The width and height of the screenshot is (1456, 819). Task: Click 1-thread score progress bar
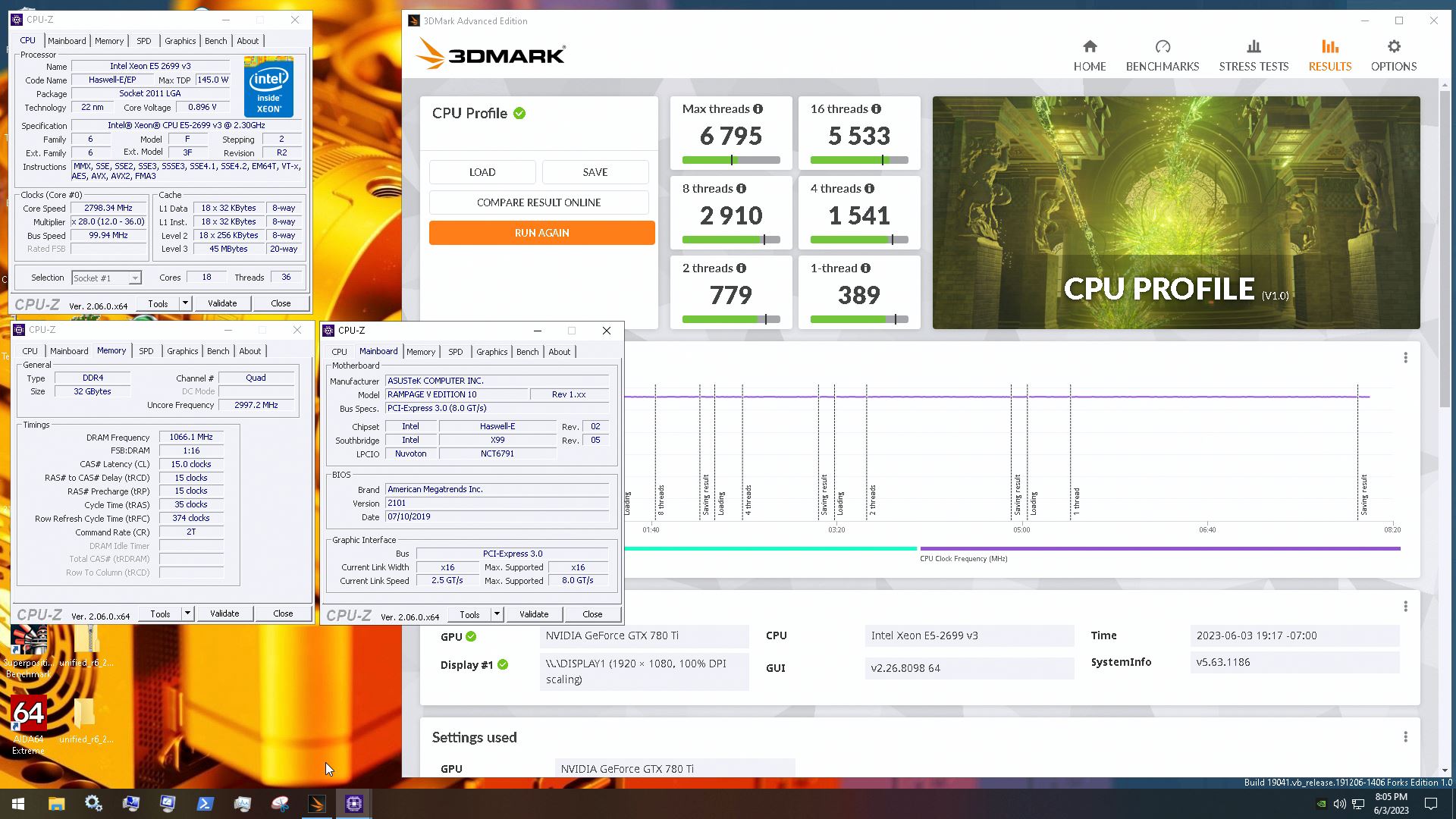click(859, 319)
